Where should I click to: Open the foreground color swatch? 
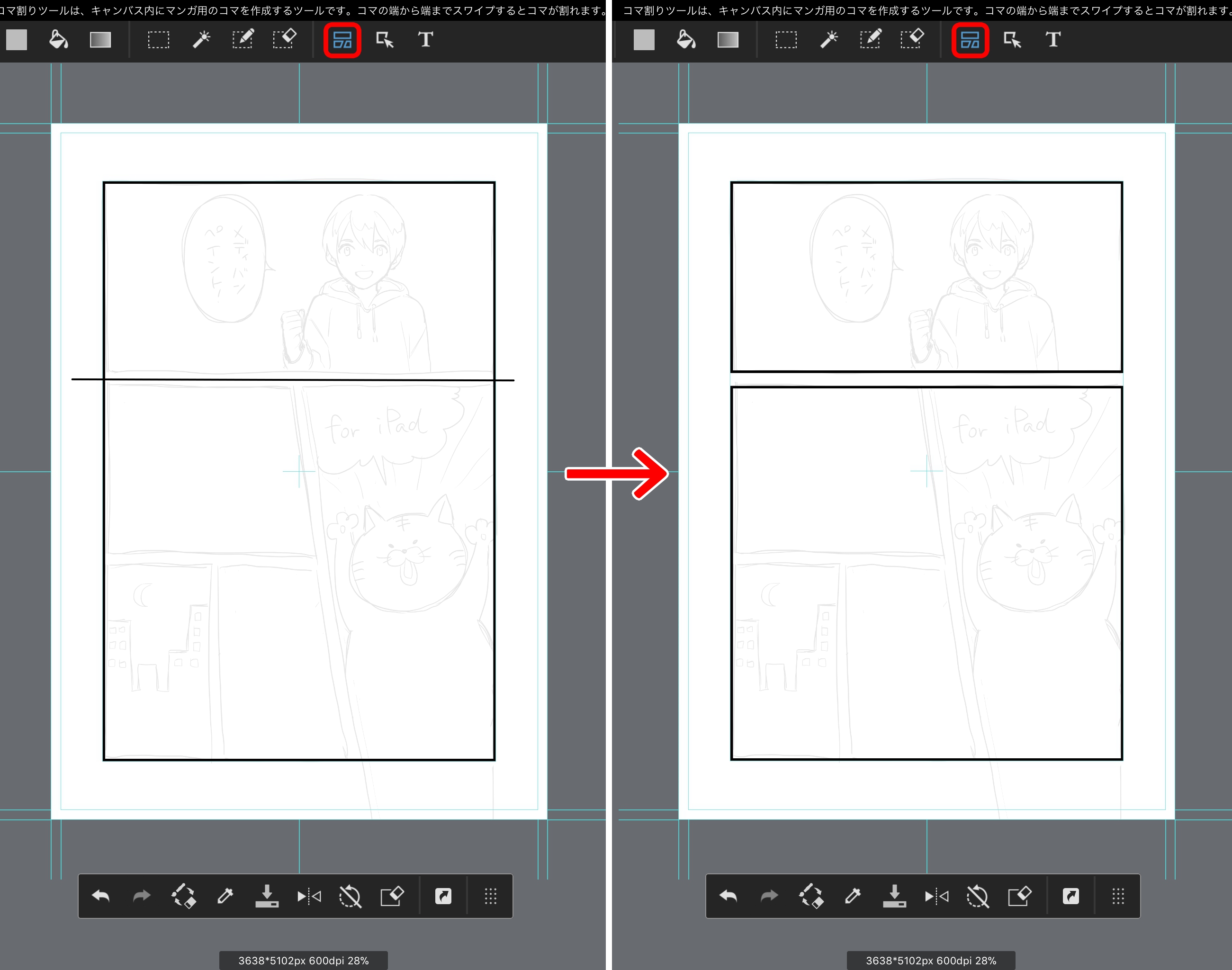click(17, 40)
